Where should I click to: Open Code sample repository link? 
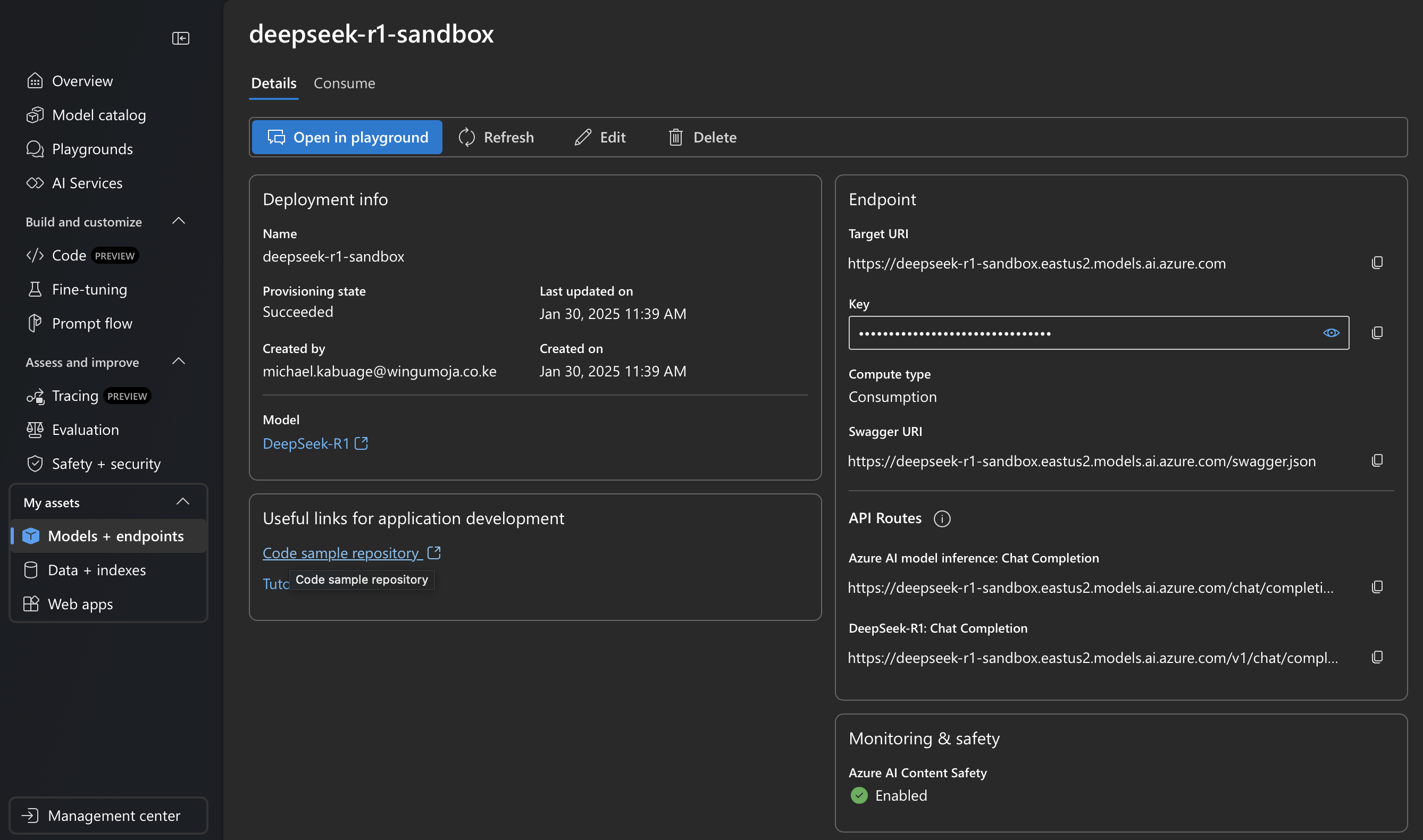click(351, 553)
